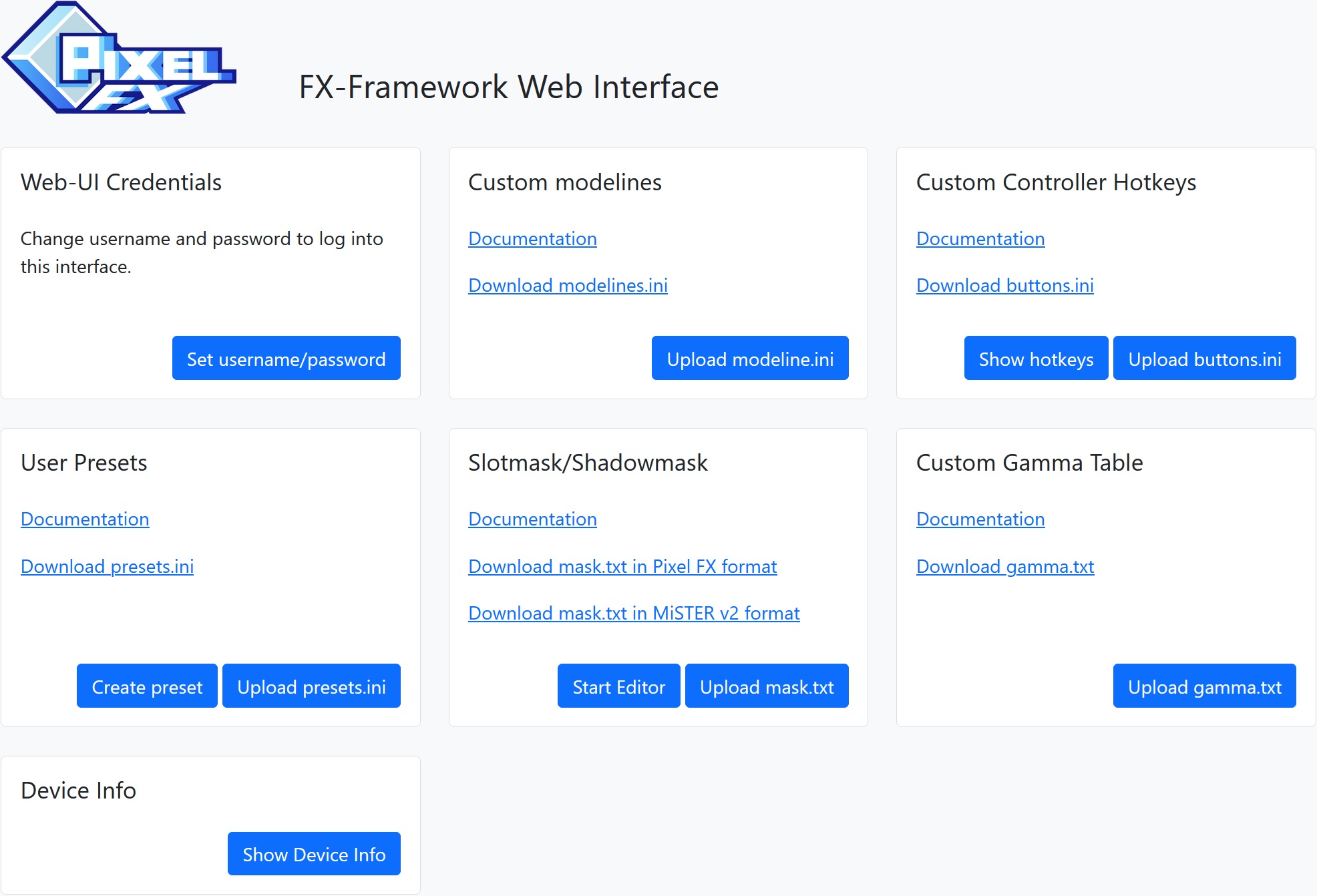The width and height of the screenshot is (1317, 896).
Task: Open Slotmask/Shadowmask Documentation link
Action: point(533,519)
